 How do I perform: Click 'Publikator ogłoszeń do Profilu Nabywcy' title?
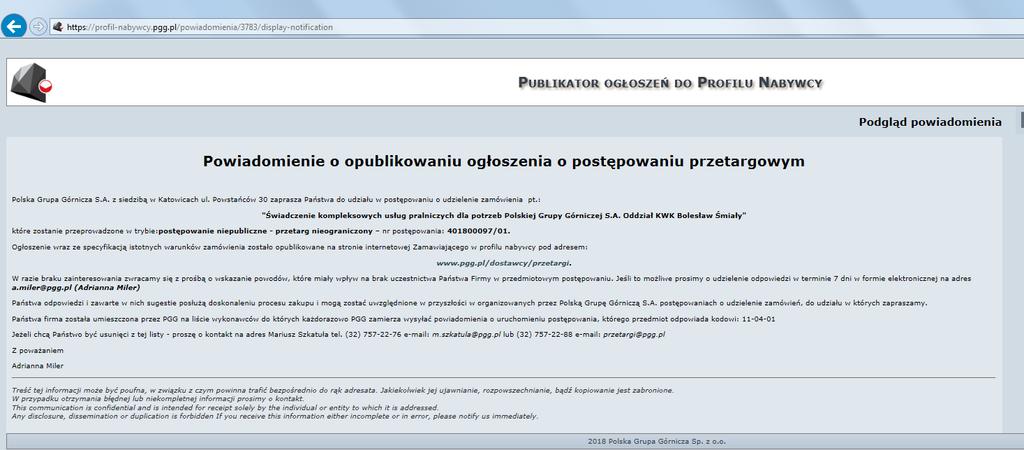pyautogui.click(x=670, y=82)
